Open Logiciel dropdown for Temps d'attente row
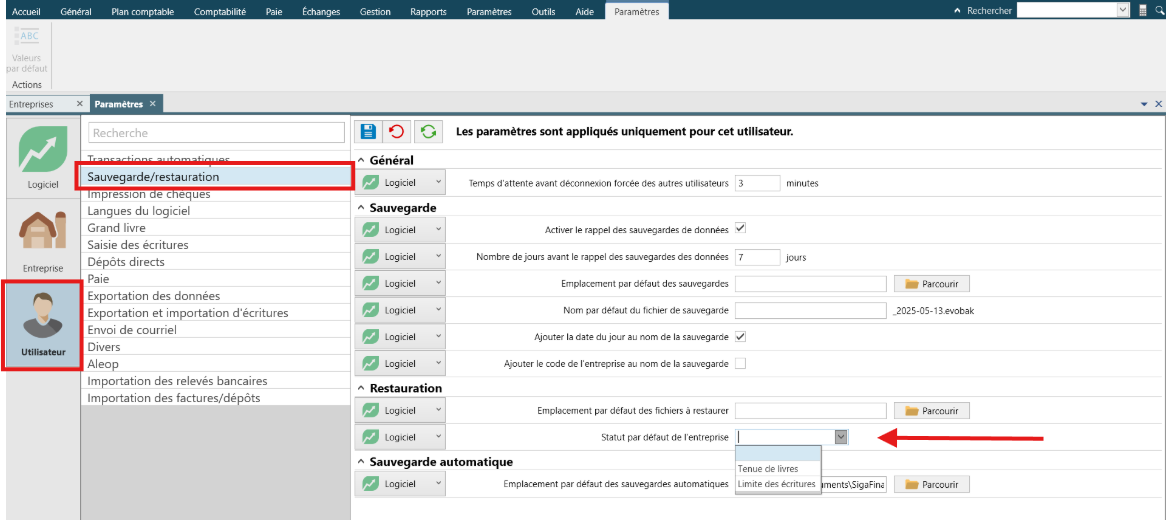 pos(402,182)
